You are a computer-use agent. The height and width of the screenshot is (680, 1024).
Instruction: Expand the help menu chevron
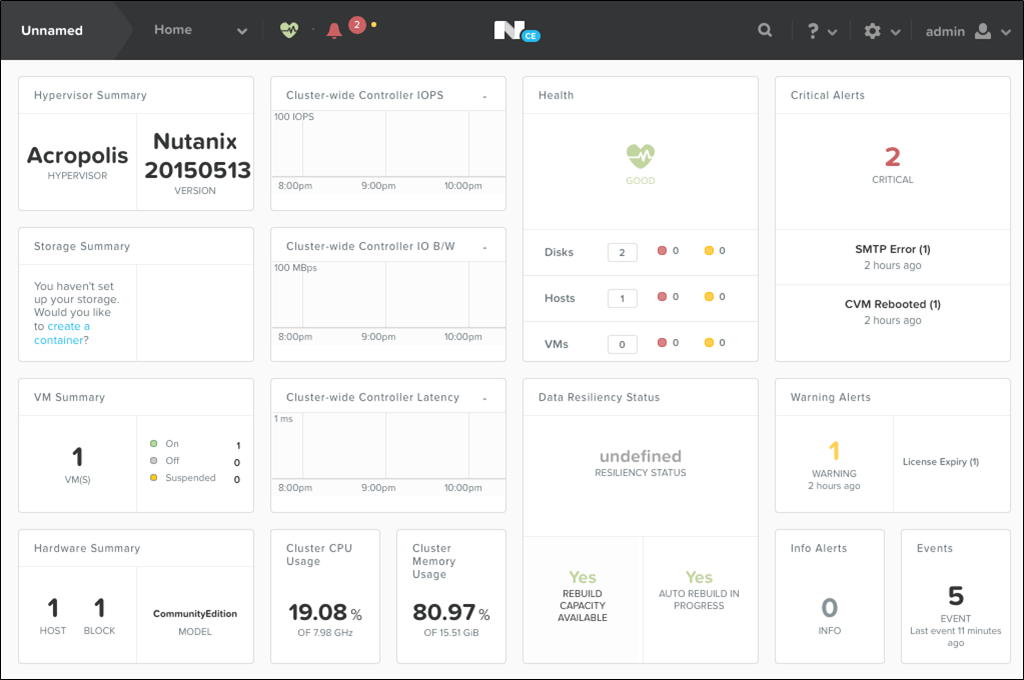(832, 32)
